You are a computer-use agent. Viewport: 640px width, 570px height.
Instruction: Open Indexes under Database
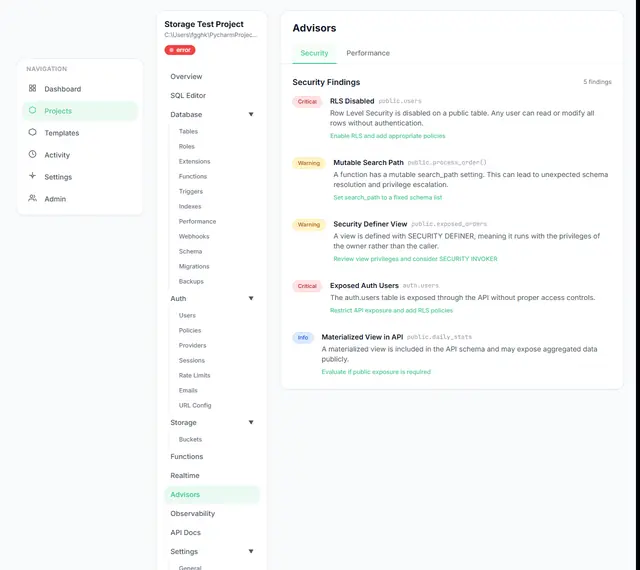(x=190, y=207)
